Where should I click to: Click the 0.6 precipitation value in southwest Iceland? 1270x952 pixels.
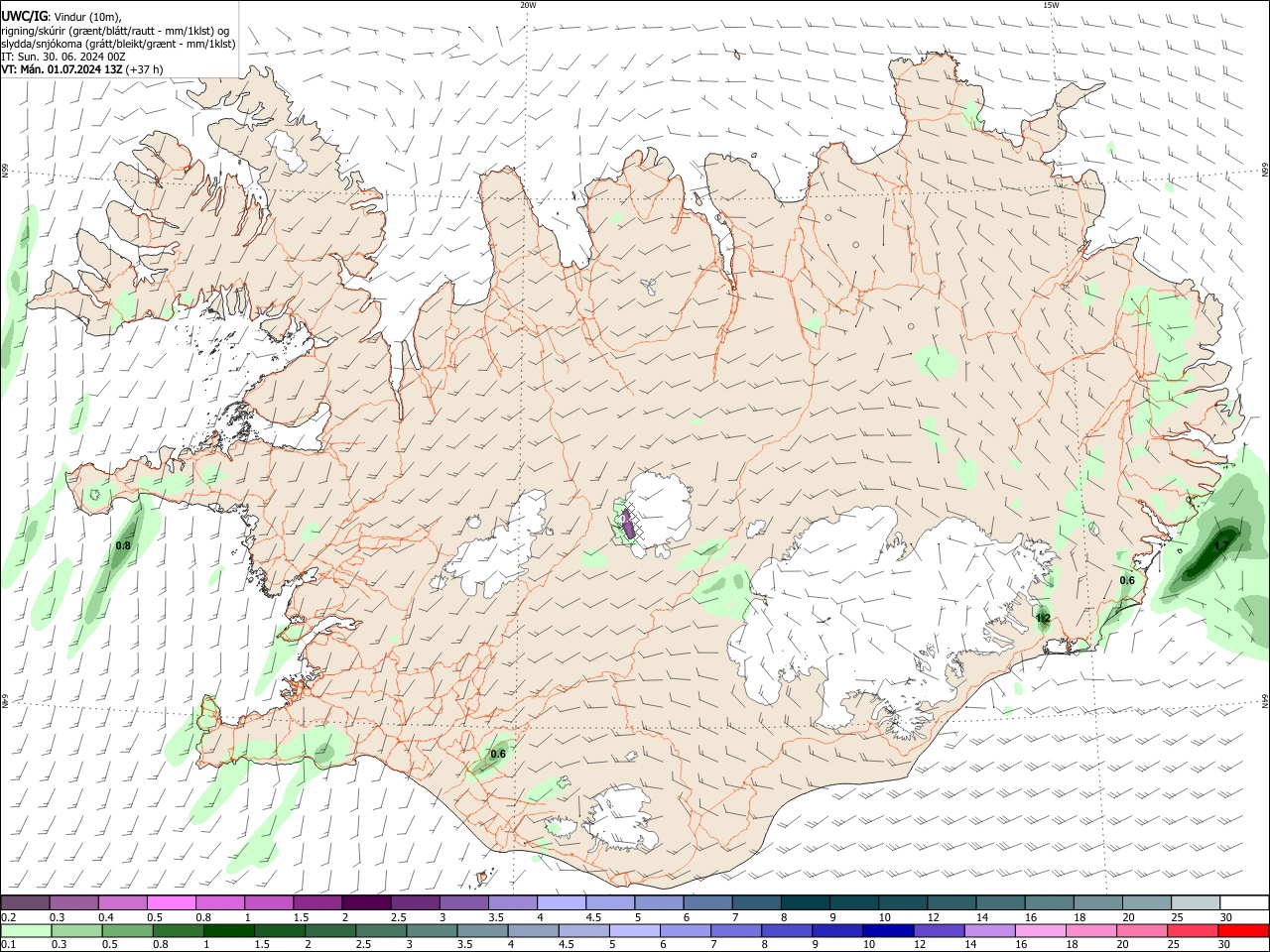tap(498, 754)
